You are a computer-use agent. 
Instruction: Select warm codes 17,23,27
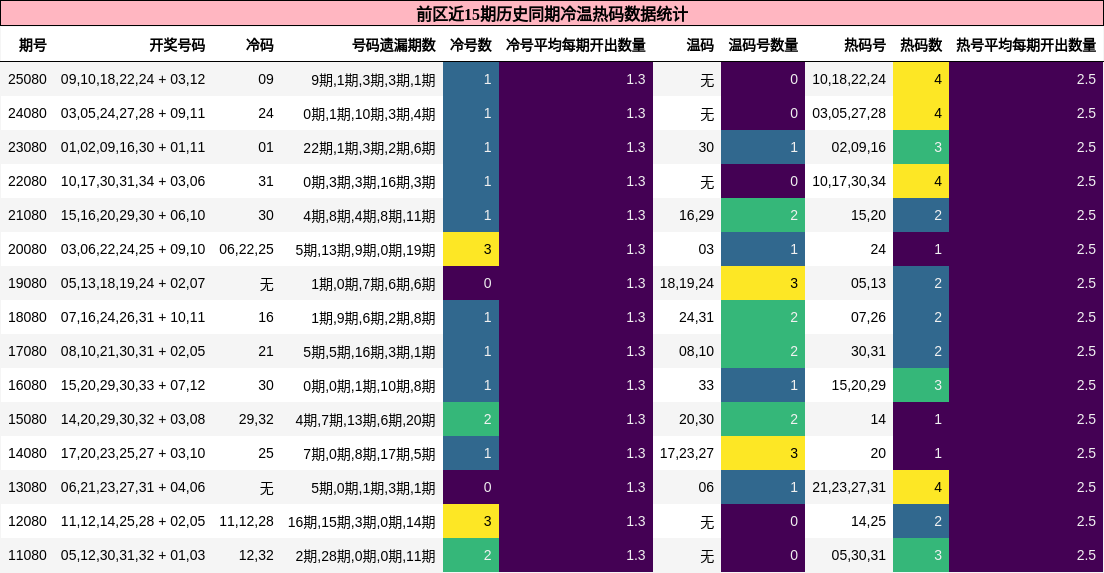click(x=686, y=453)
